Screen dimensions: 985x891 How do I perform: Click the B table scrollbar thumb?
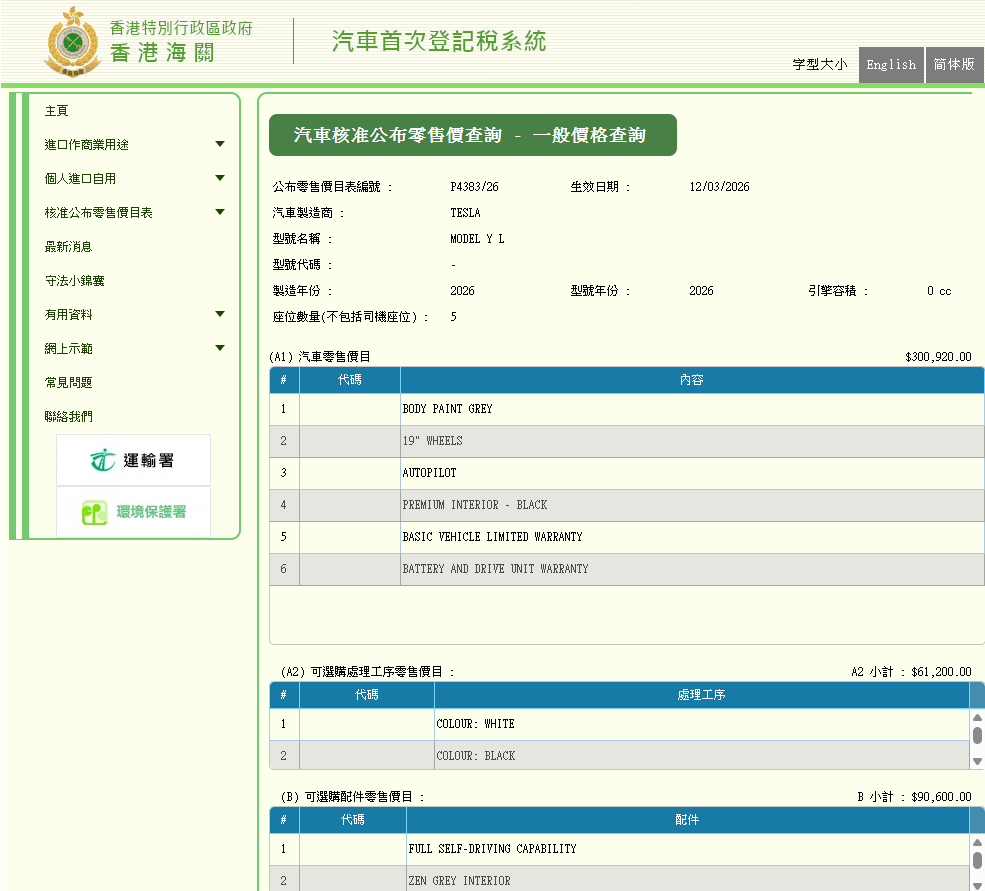(x=977, y=860)
